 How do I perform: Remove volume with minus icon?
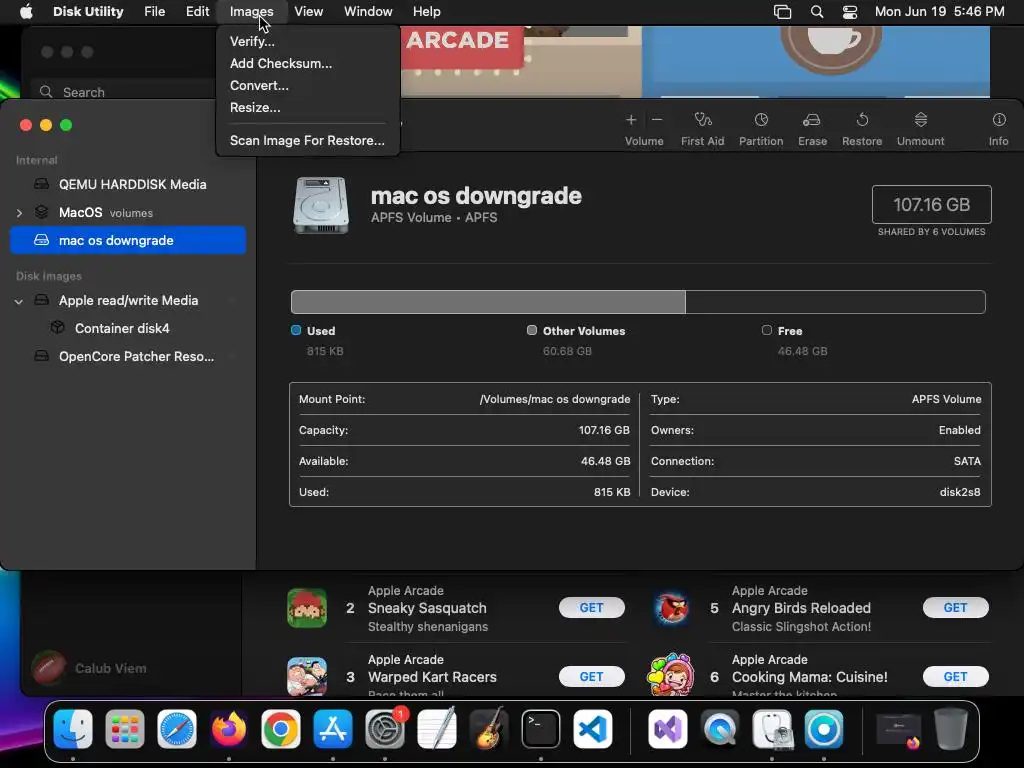point(657,120)
